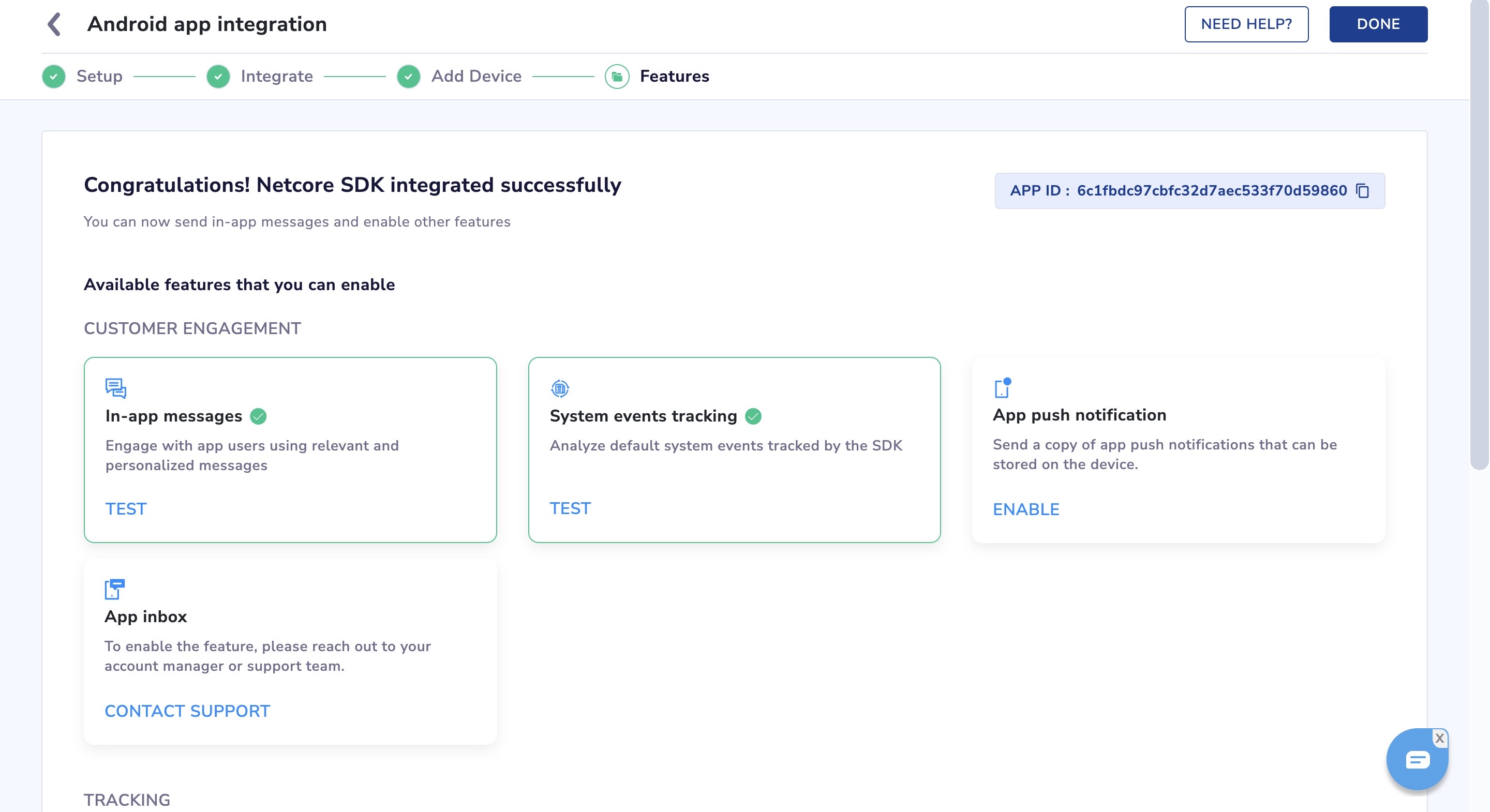This screenshot has height=812, width=1490.
Task: Dismiss the chat widget with X
Action: [1440, 738]
